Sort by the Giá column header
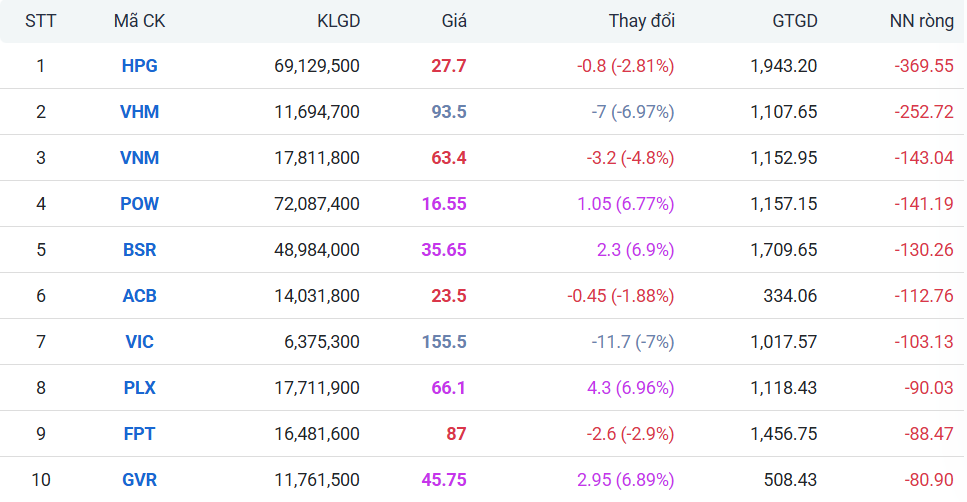Screen dimensions: 967x502 (x=454, y=21)
